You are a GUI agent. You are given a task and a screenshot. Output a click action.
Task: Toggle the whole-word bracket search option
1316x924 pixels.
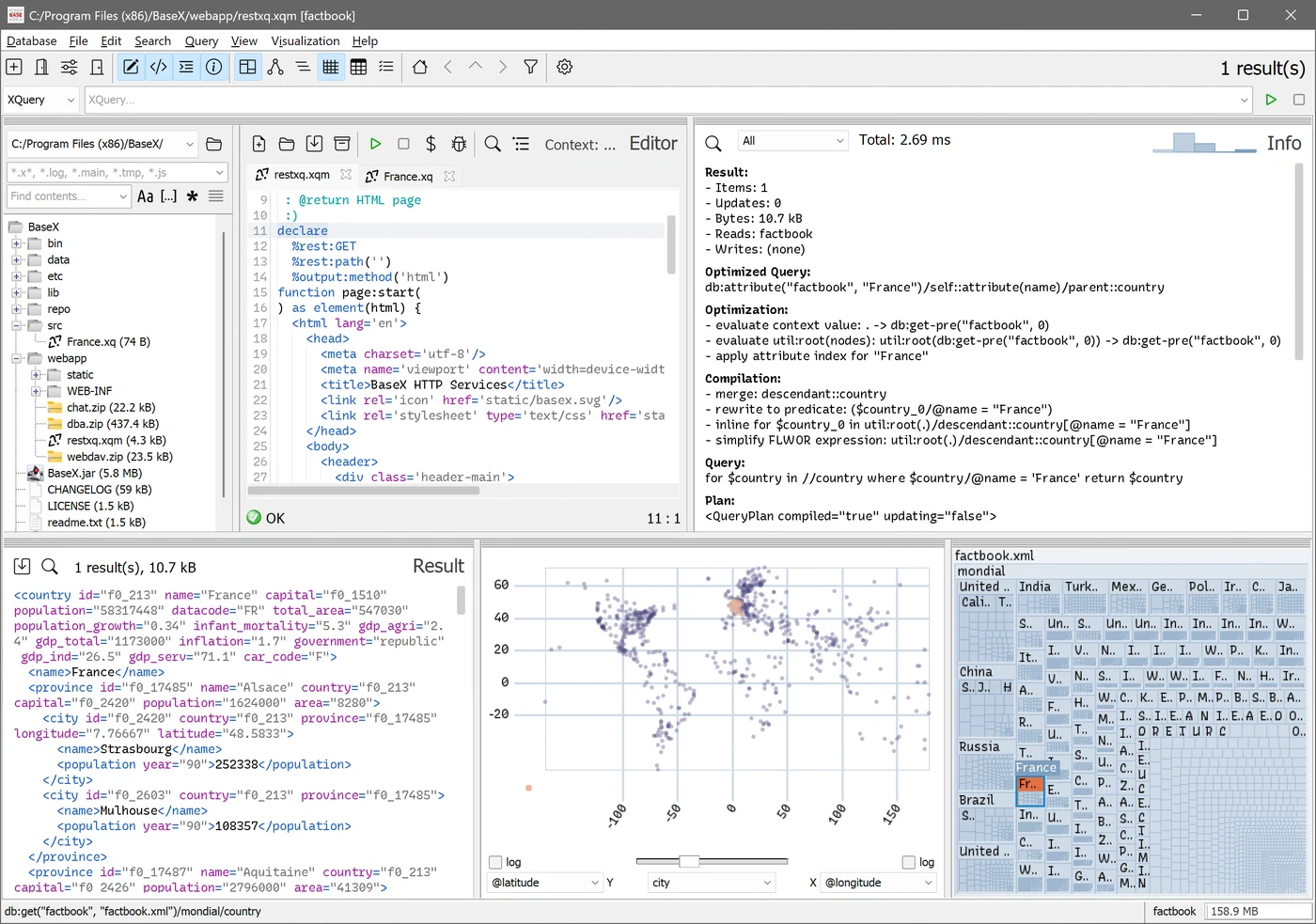(168, 196)
